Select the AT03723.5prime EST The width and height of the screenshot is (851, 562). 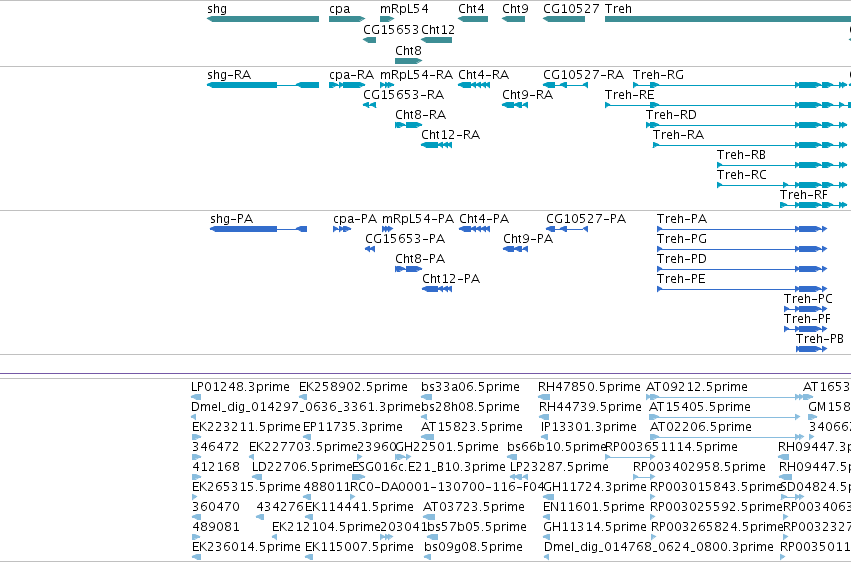pos(428,517)
